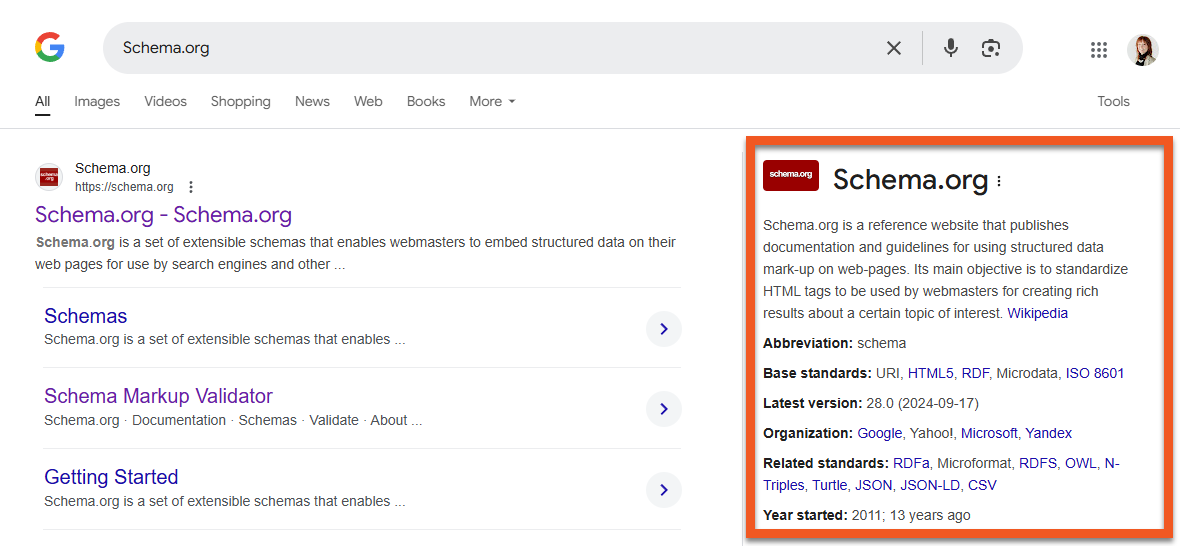Click the Year started 2011 text
This screenshot has width=1180, height=546.
[x=866, y=516]
